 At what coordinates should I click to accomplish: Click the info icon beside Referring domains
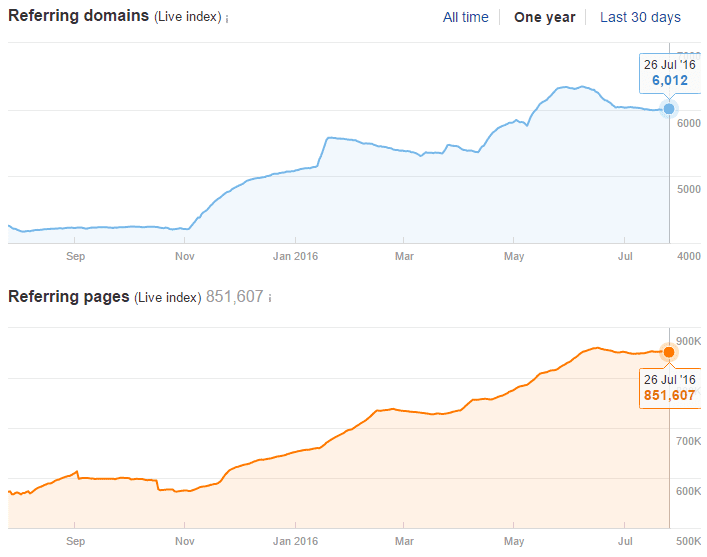click(x=228, y=18)
